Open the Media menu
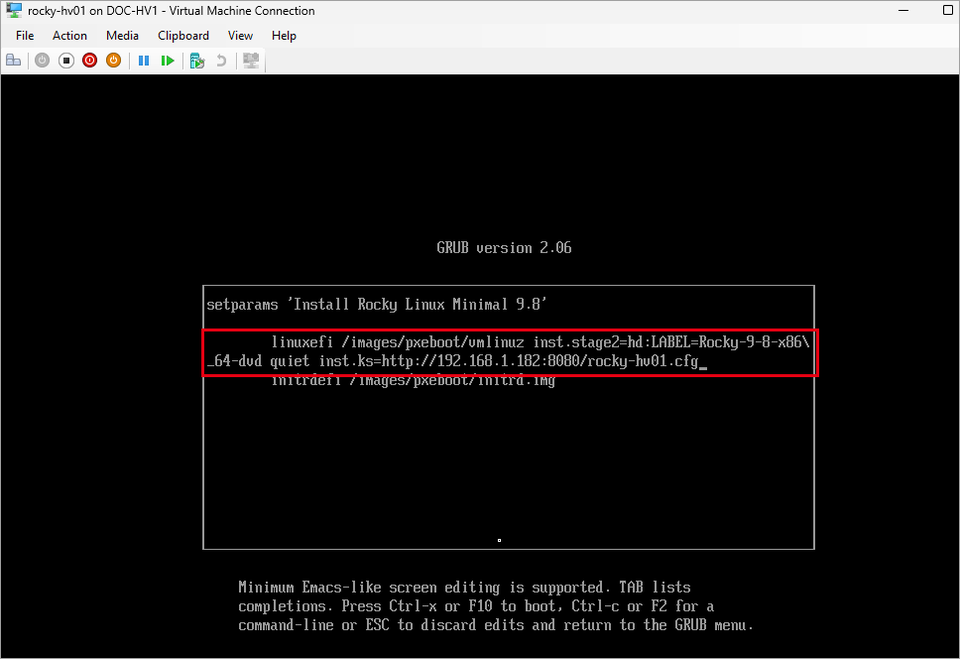The height and width of the screenshot is (659, 960). coord(122,36)
